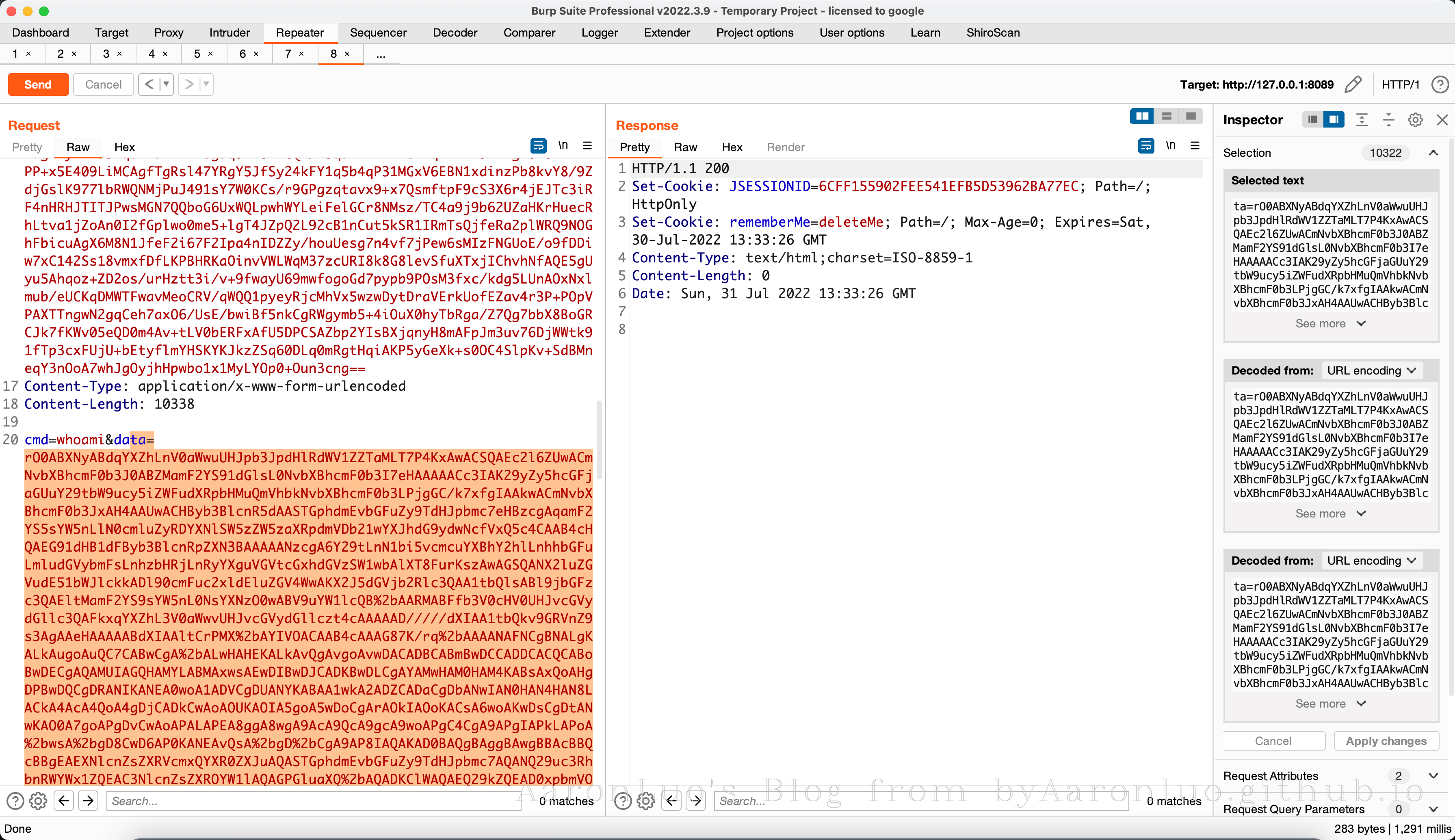Close the Inspector panel

pos(1442,119)
